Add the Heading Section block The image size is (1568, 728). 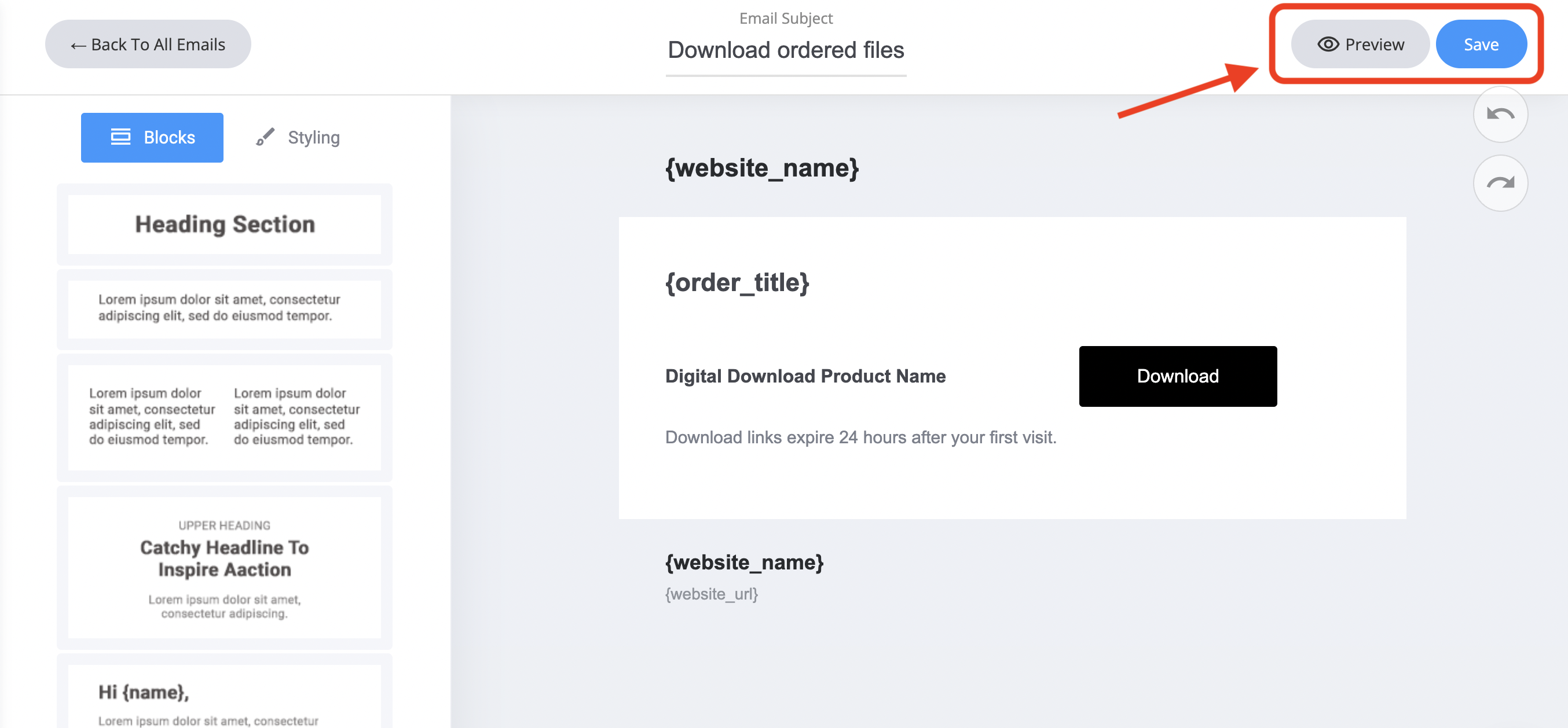point(225,225)
